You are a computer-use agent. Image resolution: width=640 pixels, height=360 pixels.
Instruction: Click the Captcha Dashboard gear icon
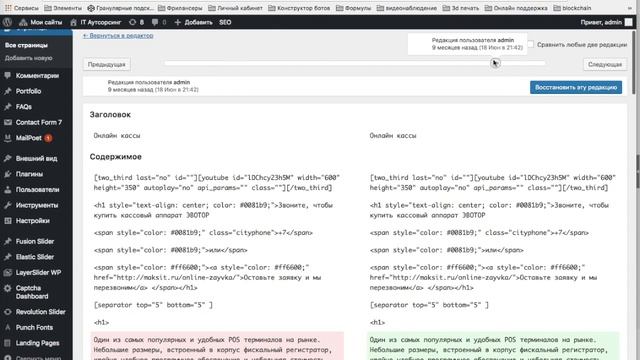(7, 288)
